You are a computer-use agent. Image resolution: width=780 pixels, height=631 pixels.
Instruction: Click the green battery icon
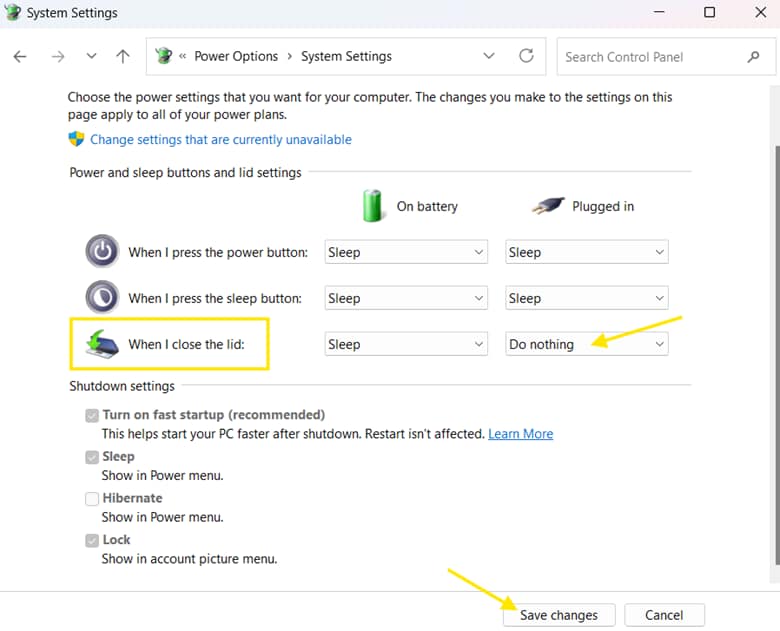click(x=372, y=206)
